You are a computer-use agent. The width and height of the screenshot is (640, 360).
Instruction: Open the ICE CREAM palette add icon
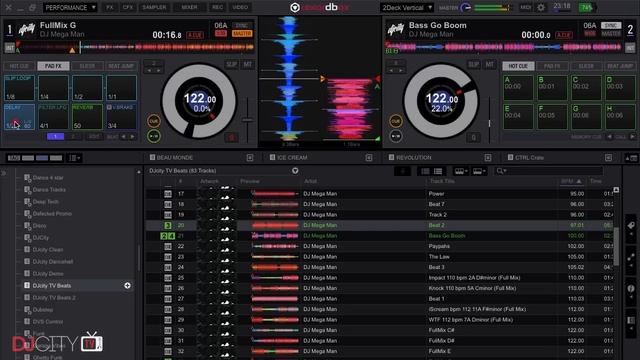click(x=369, y=158)
